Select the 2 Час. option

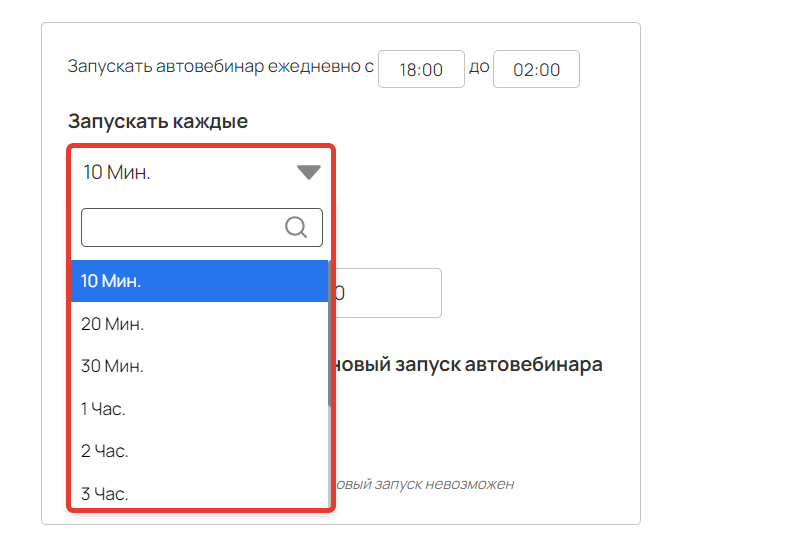pyautogui.click(x=199, y=451)
